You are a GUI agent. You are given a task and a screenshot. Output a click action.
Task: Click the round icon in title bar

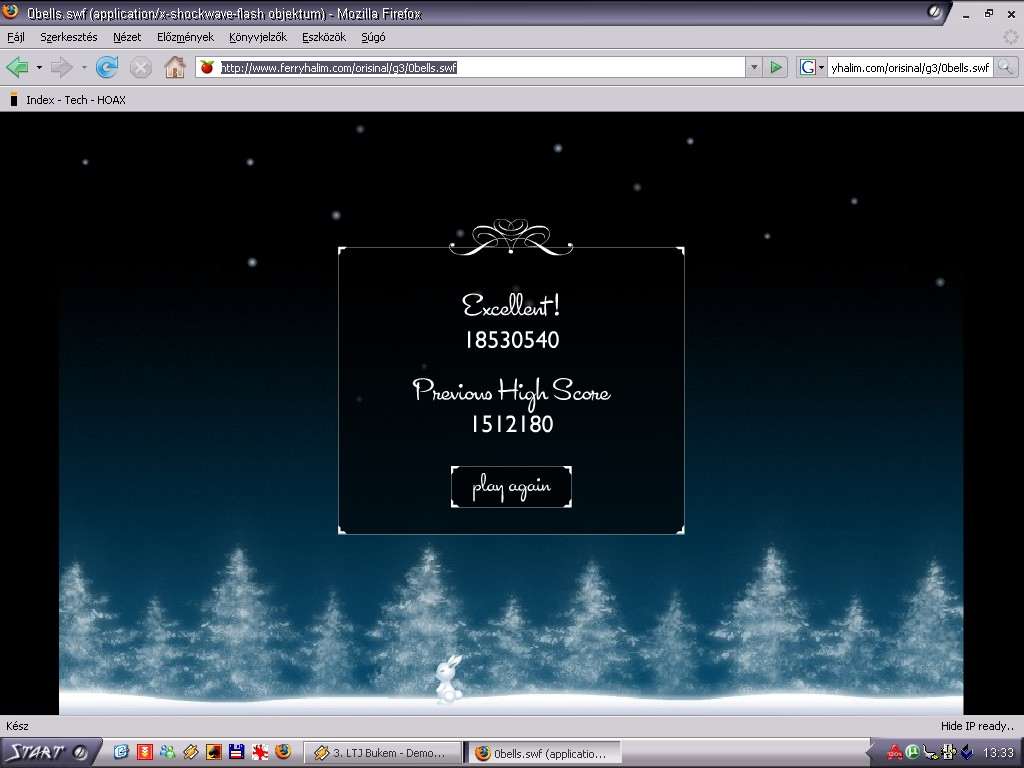click(935, 12)
